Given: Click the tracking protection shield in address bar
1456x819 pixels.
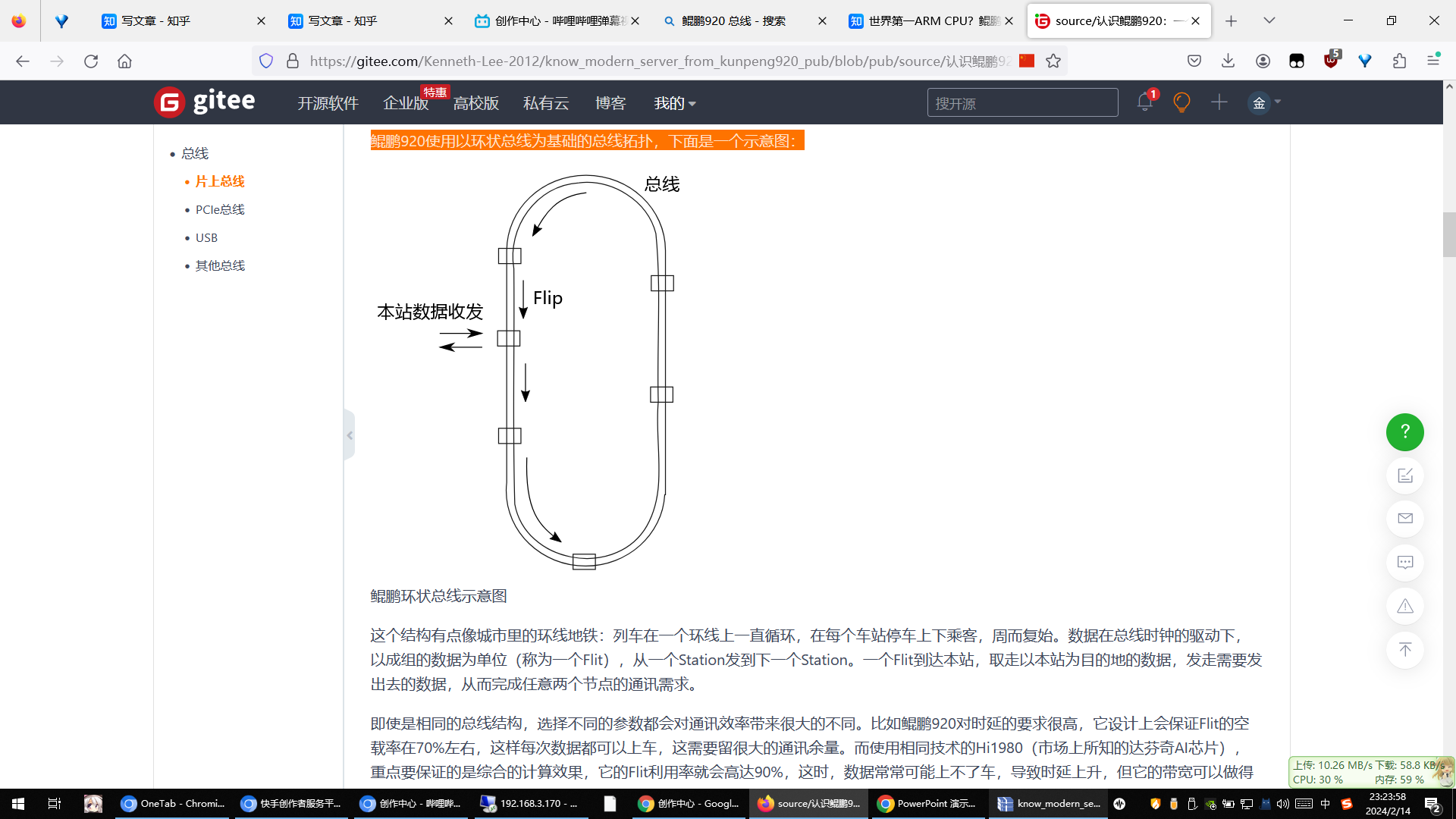Looking at the screenshot, I should point(265,61).
